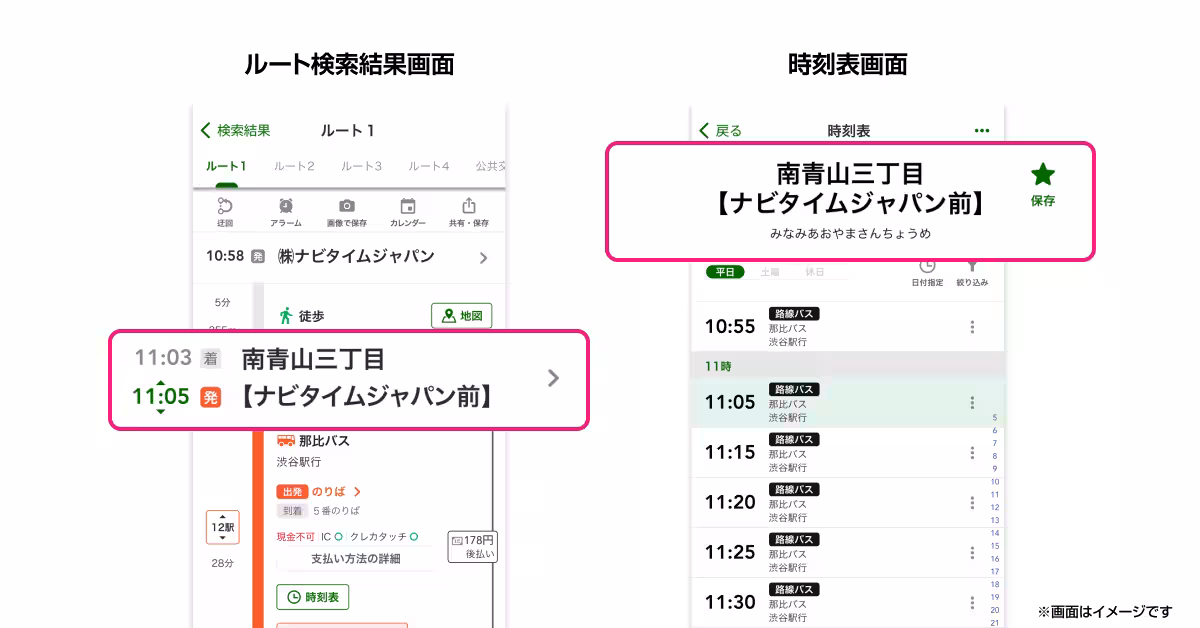Open 日付指定 clock icon
Image resolution: width=1200 pixels, height=628 pixels.
coord(927,272)
